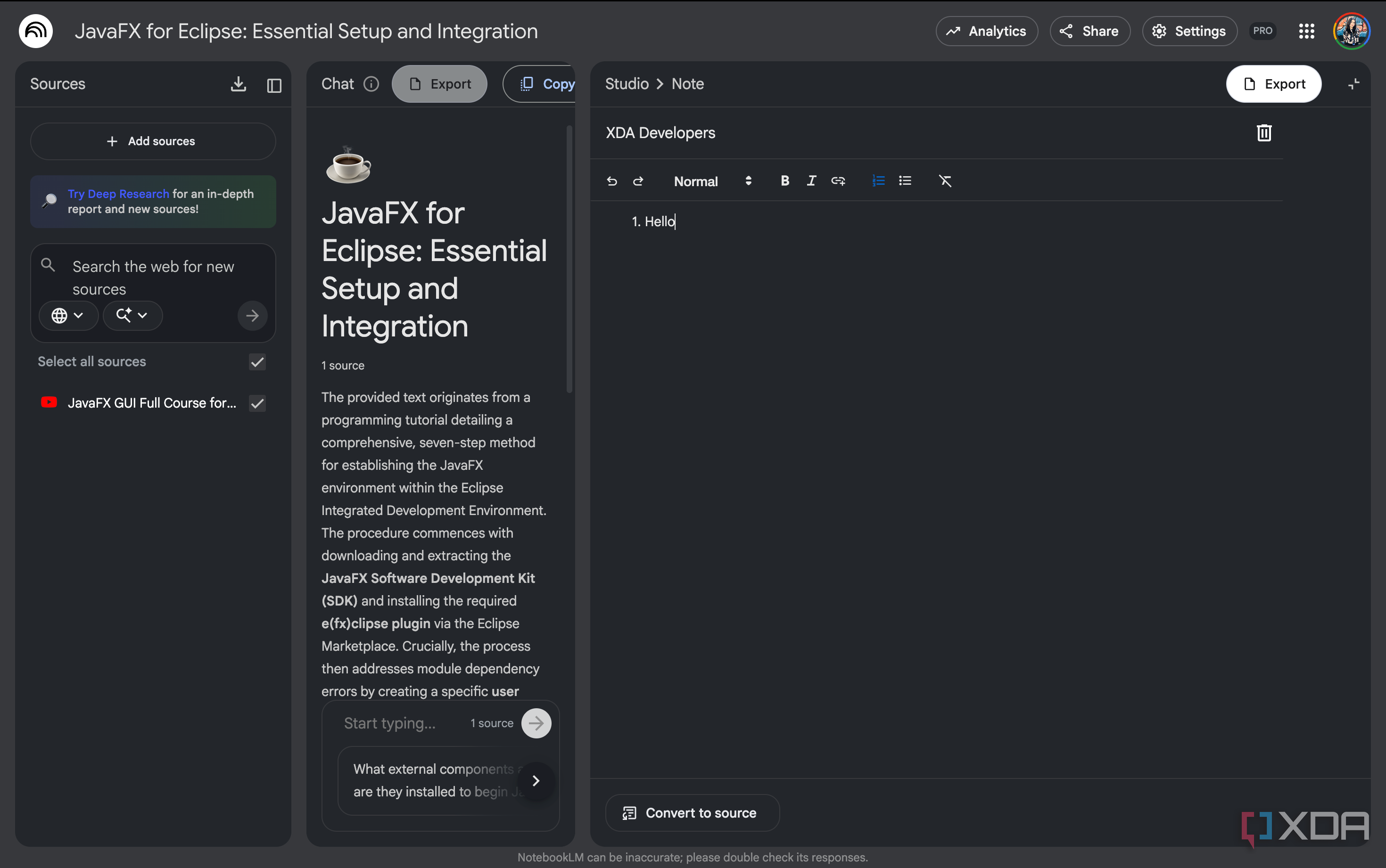Copy the chat content
Viewport: 1386px width, 868px height.
click(x=540, y=84)
